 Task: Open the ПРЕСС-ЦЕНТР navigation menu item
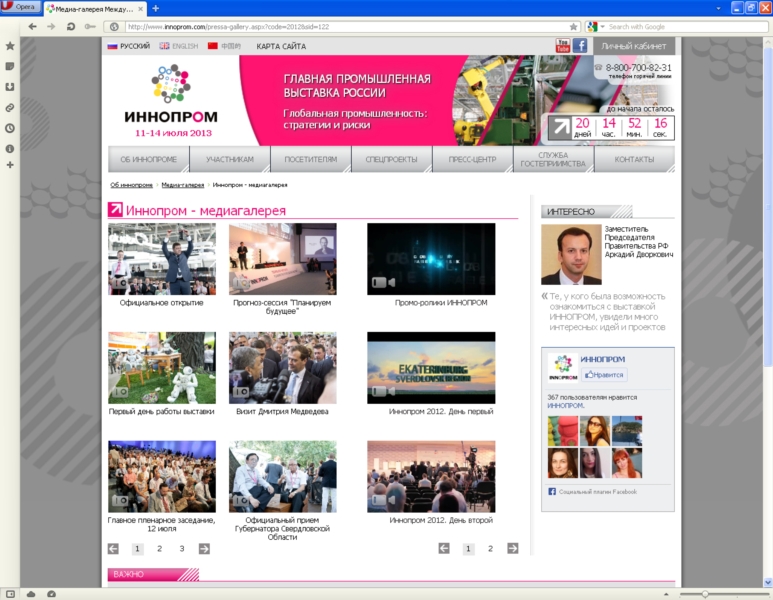tap(472, 160)
